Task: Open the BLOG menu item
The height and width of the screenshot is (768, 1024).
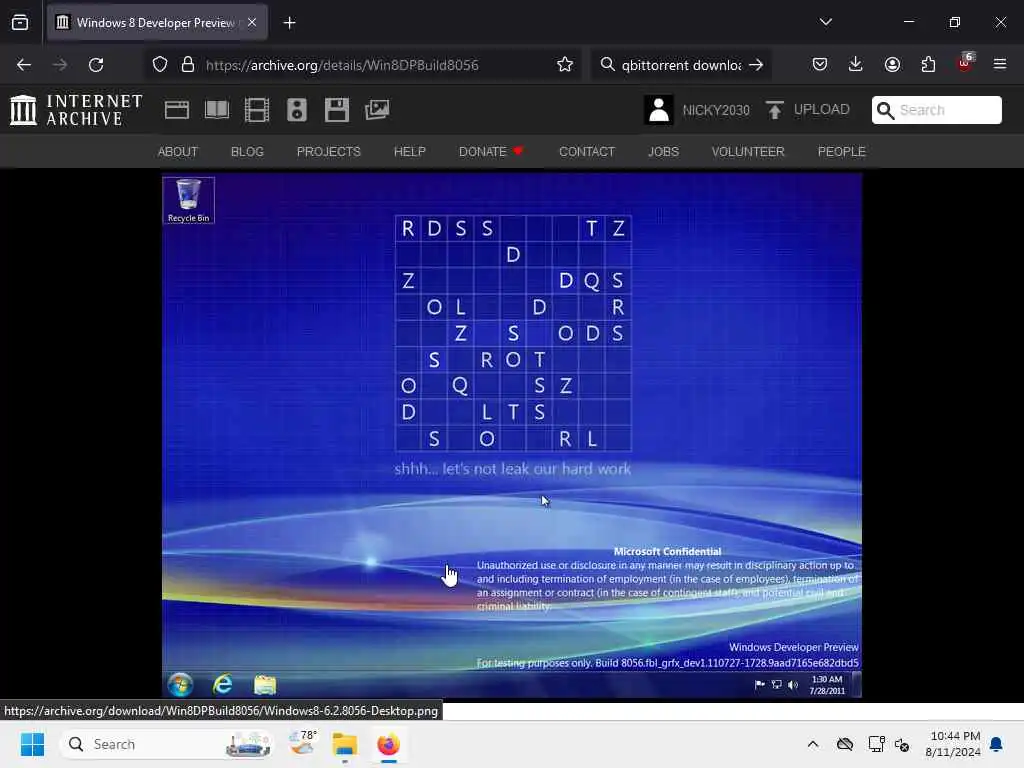Action: tap(247, 152)
